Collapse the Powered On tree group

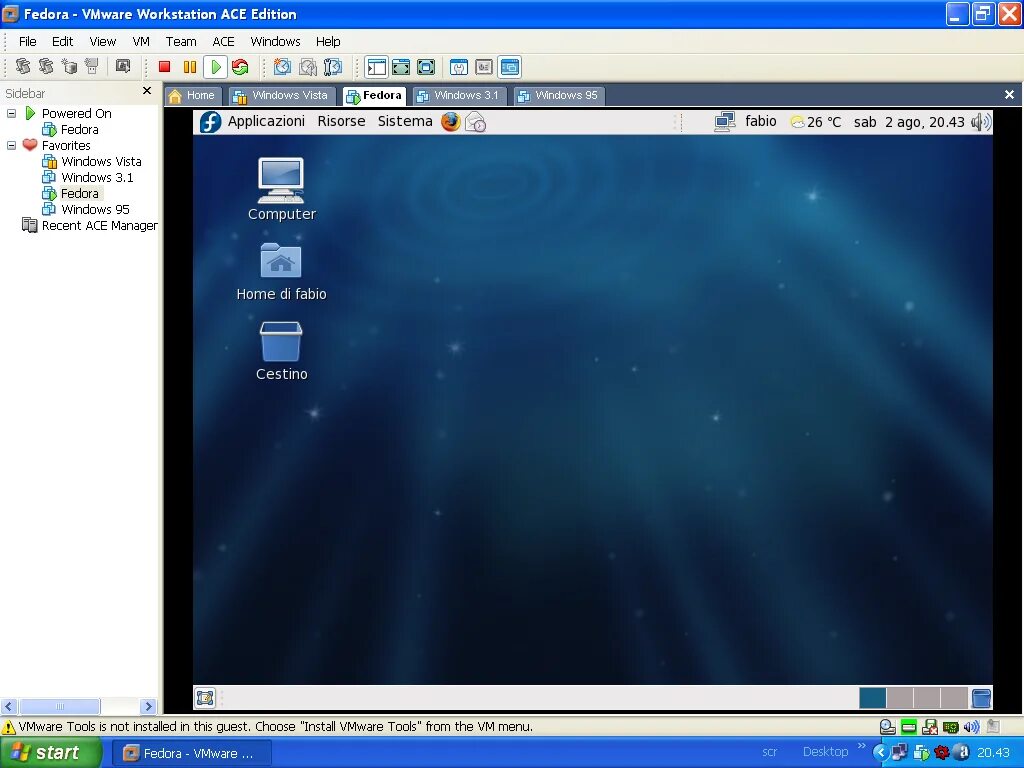tap(11, 114)
